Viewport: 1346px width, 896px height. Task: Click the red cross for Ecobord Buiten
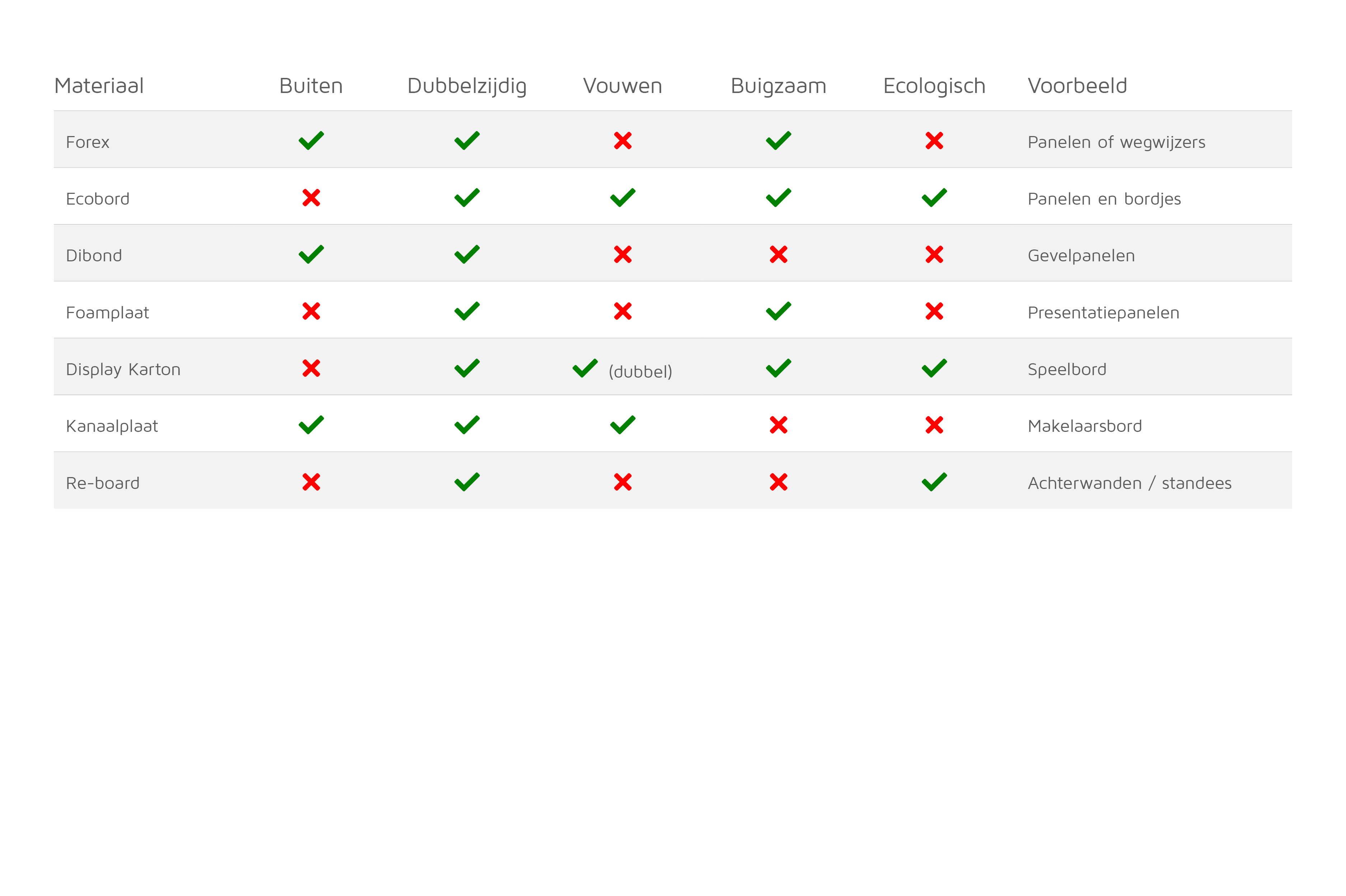pyautogui.click(x=311, y=198)
